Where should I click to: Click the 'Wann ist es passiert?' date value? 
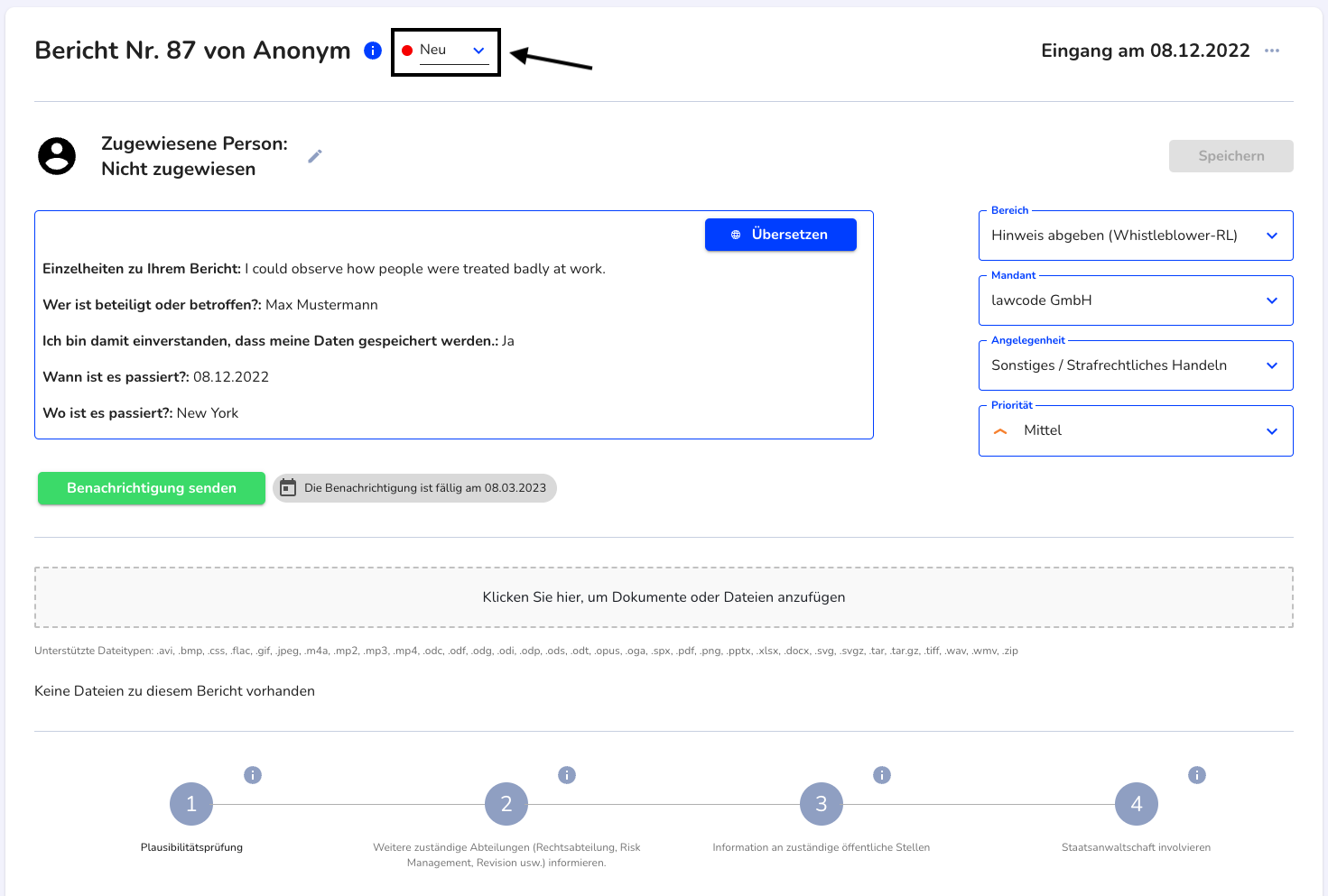[231, 377]
